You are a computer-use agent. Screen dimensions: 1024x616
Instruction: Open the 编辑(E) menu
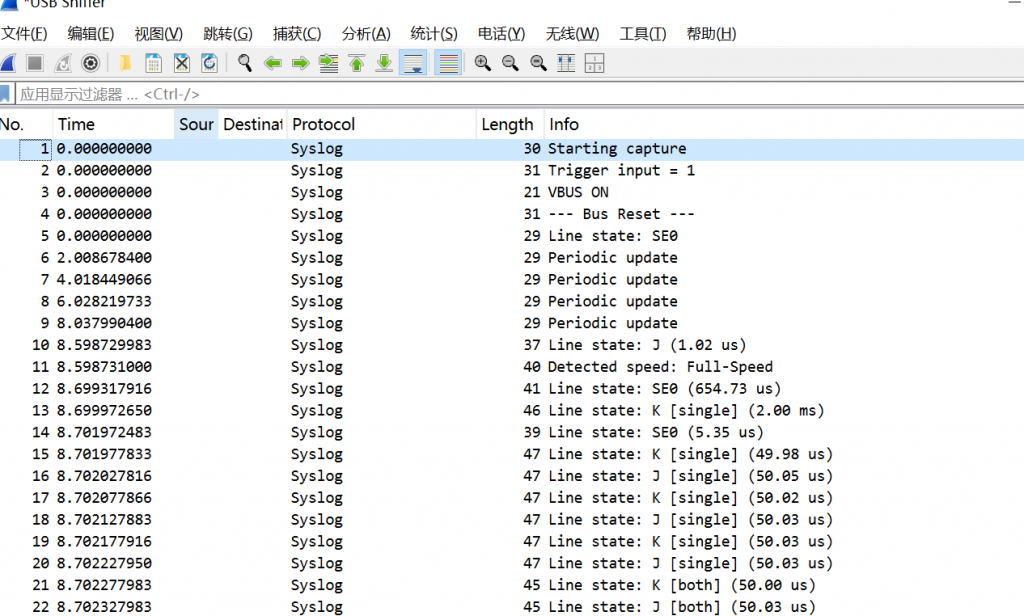(91, 34)
